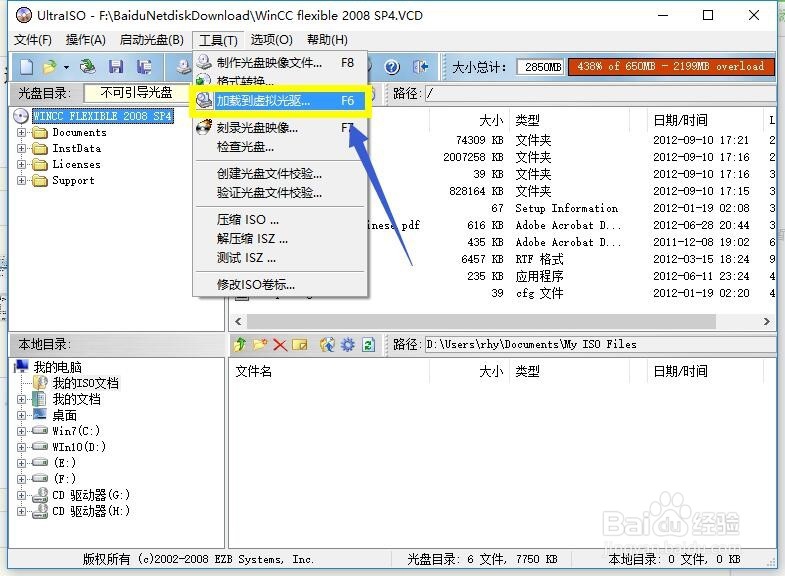This screenshot has height=576, width=785.
Task: Click the Save As toolbar icon
Action: [x=145, y=67]
